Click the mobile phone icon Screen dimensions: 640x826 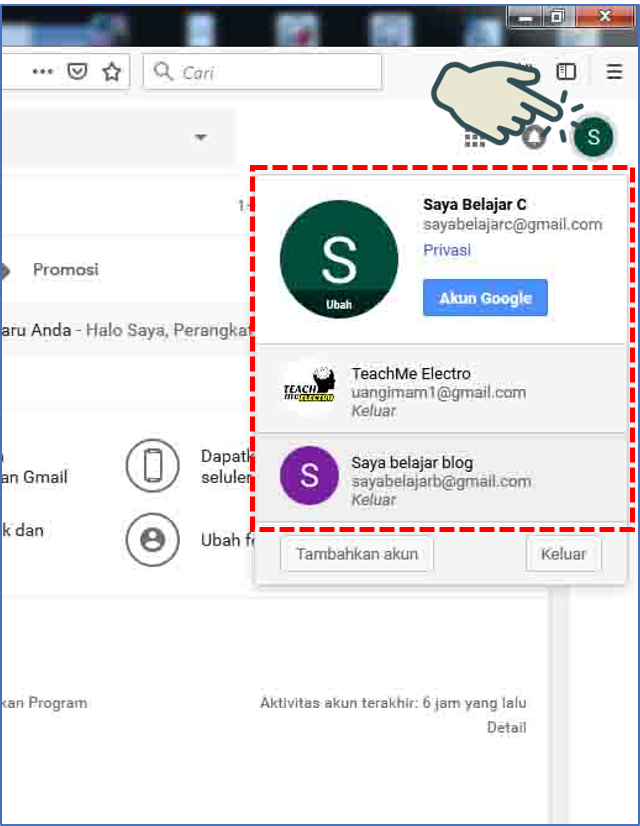pos(153,466)
